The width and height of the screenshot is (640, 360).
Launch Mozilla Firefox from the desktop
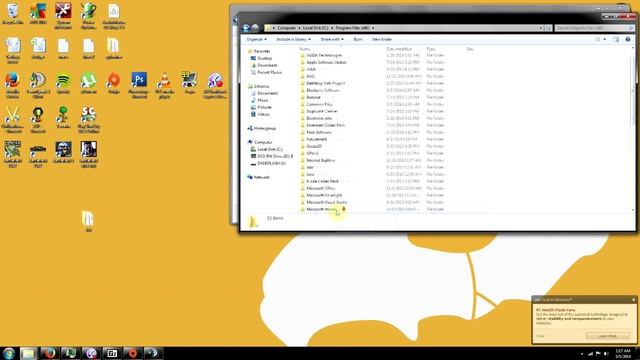(x=13, y=85)
